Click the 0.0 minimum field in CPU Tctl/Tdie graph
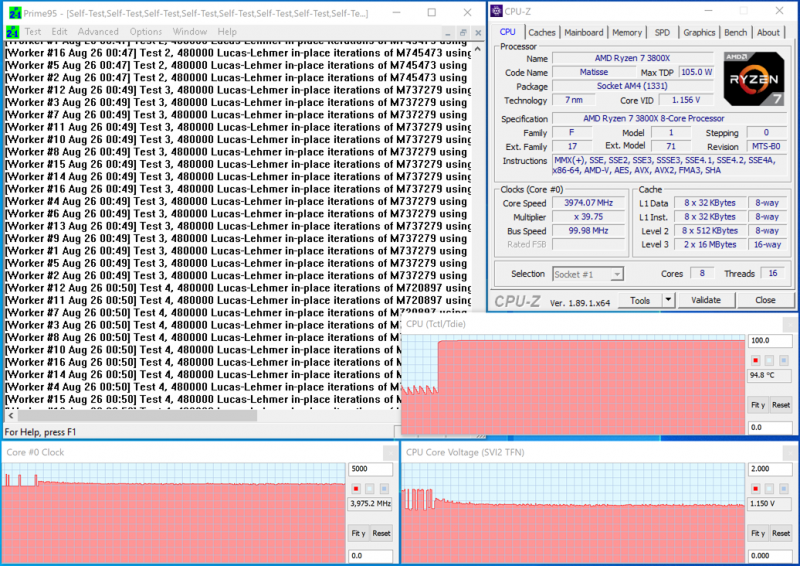The image size is (800, 566). tap(769, 427)
